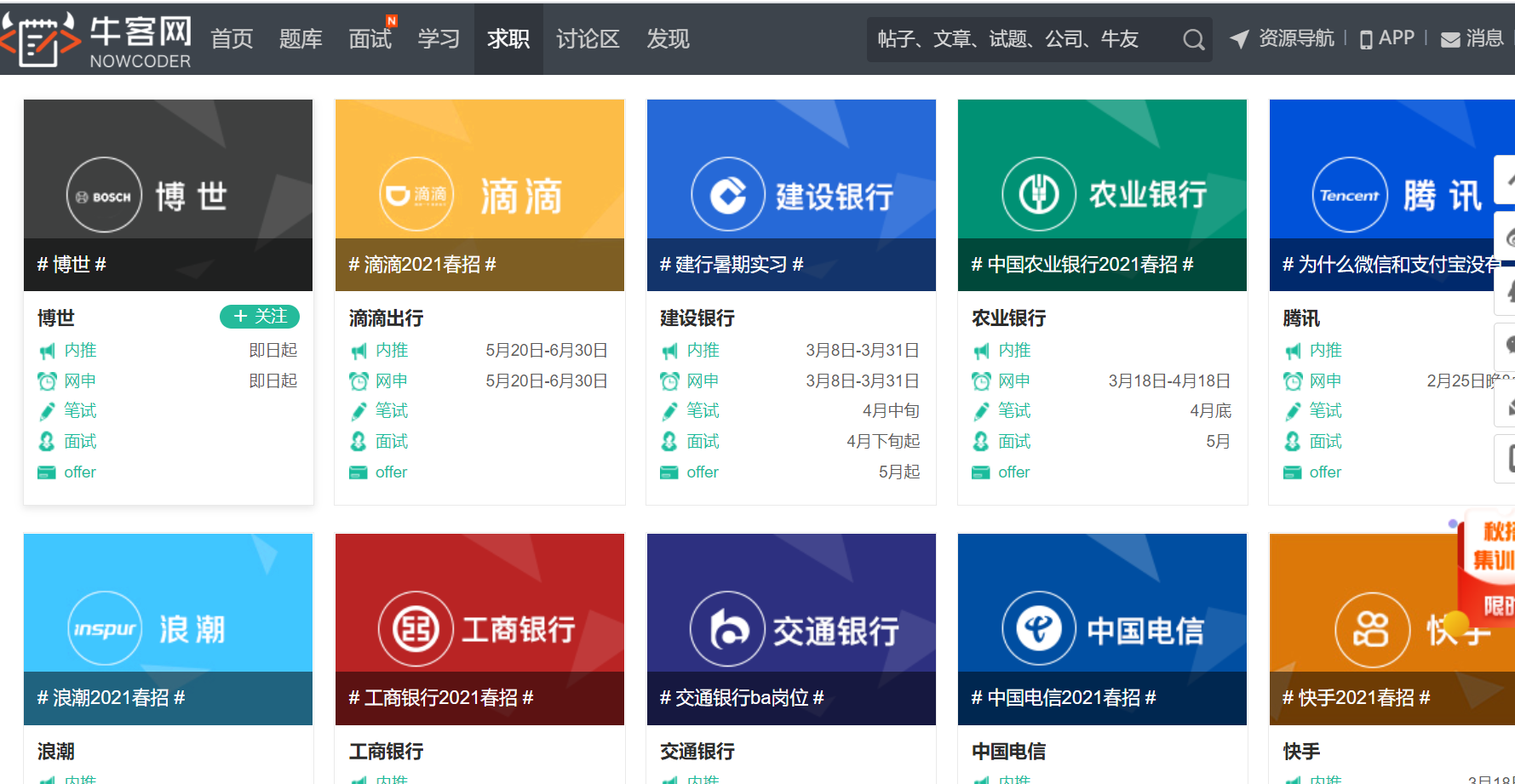
Task: Open topic # 中国电信2021春招 #
Action: coord(1064,698)
